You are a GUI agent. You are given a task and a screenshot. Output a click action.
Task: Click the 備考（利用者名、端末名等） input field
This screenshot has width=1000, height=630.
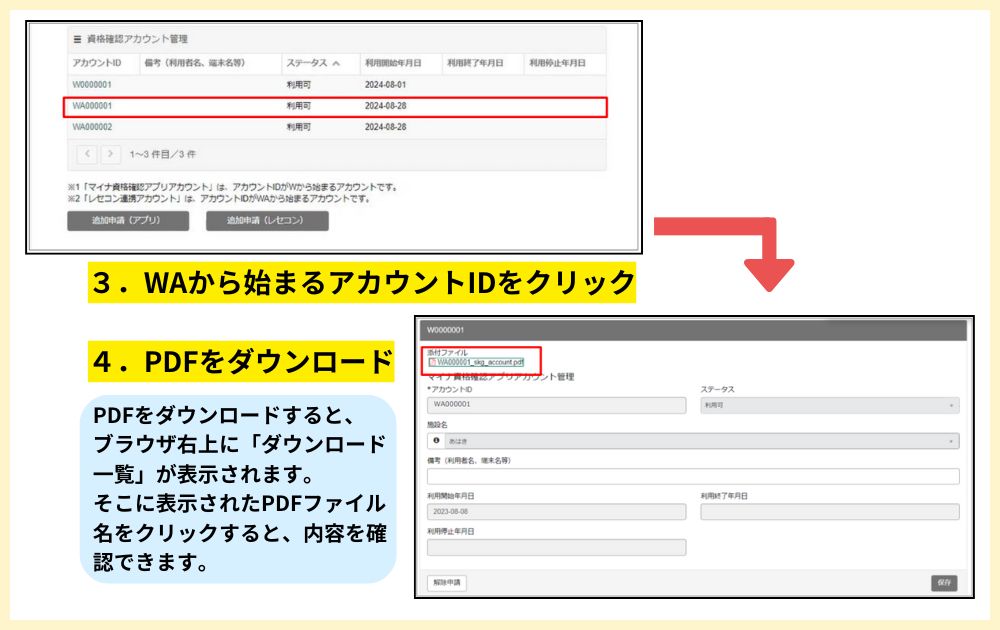692,476
